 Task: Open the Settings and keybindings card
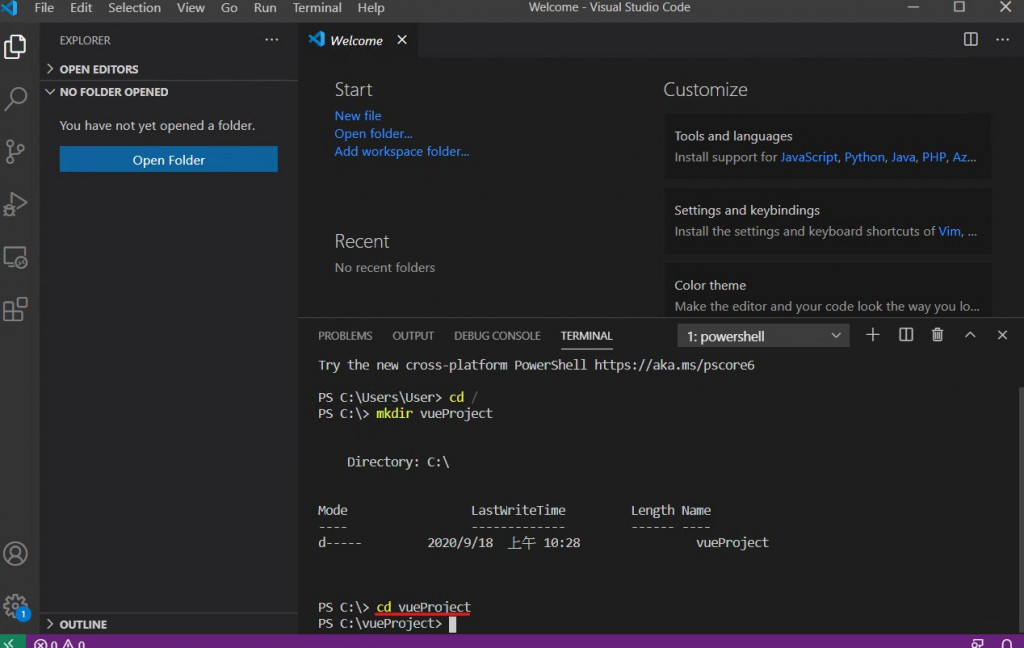tap(827, 221)
